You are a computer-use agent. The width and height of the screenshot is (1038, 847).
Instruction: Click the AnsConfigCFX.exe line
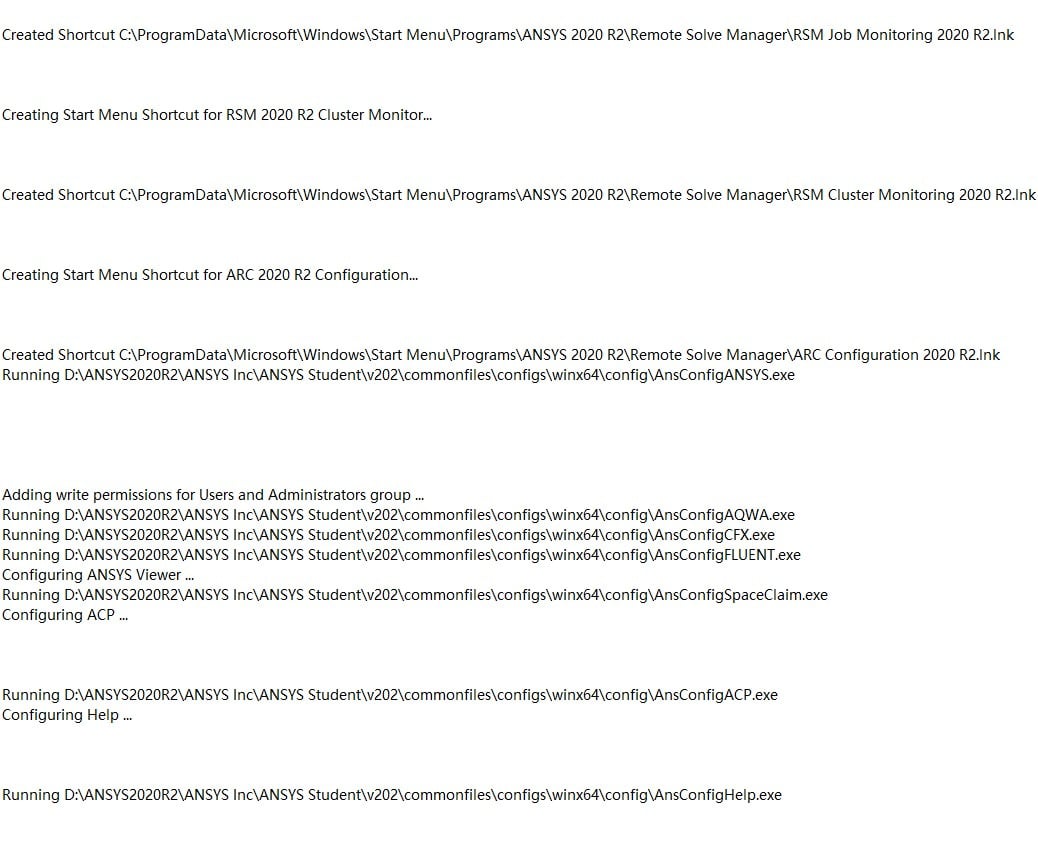click(x=388, y=535)
